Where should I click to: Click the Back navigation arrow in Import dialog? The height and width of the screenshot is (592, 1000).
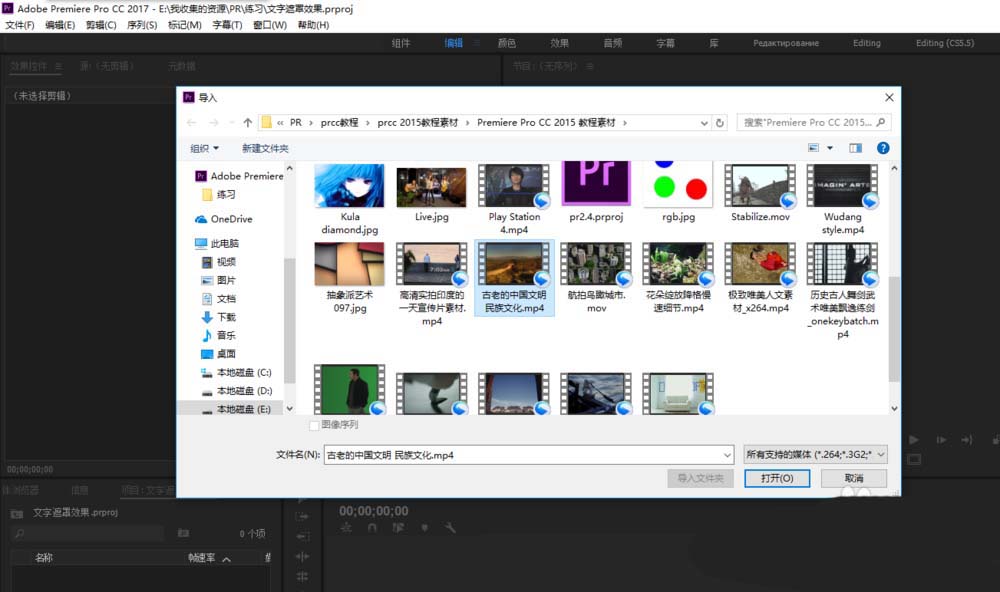[x=191, y=121]
